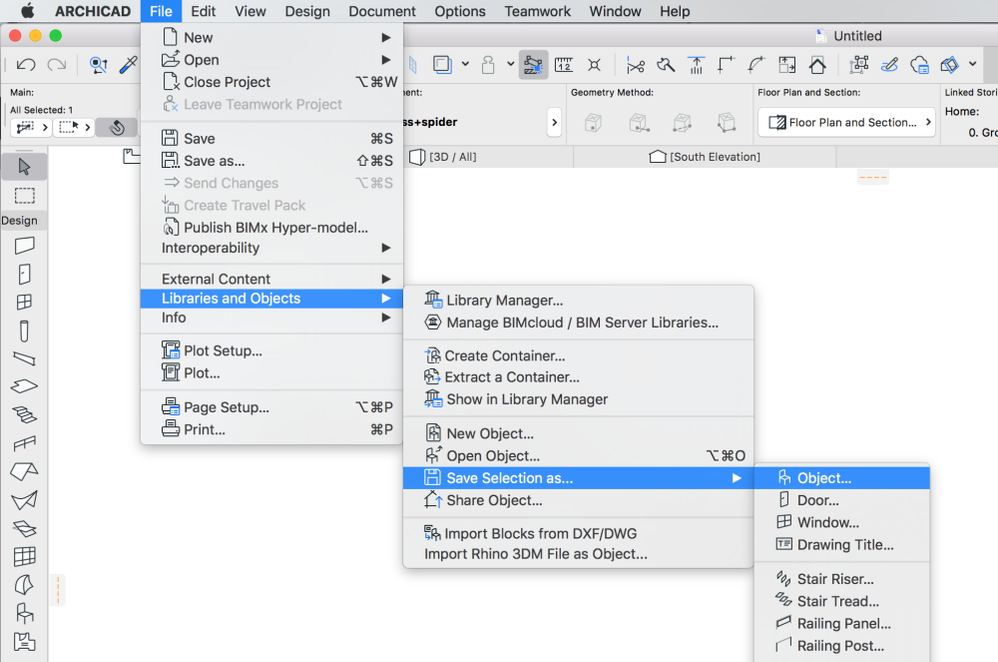Choose Railing Panel... from submenu

coord(841,624)
